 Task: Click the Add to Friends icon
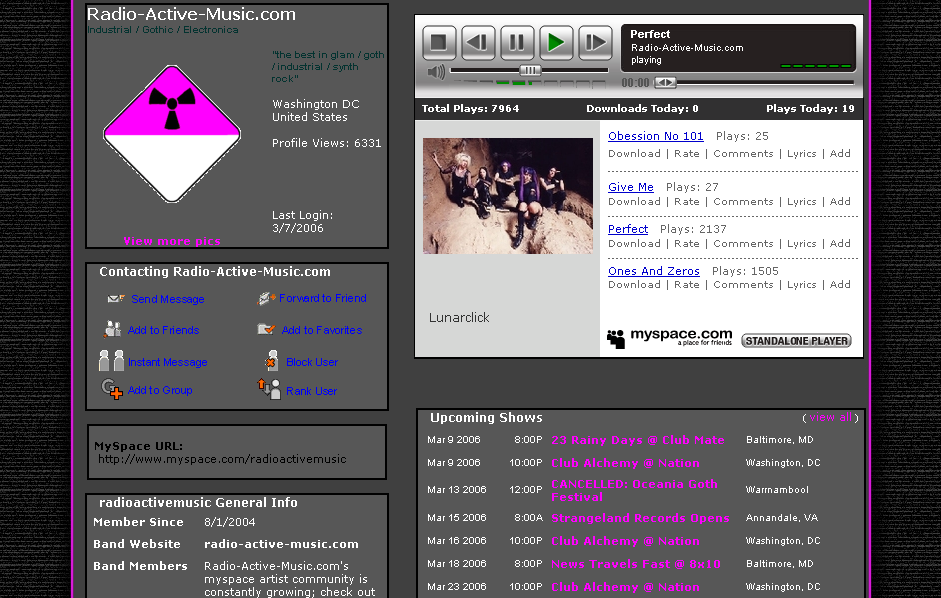tap(112, 329)
